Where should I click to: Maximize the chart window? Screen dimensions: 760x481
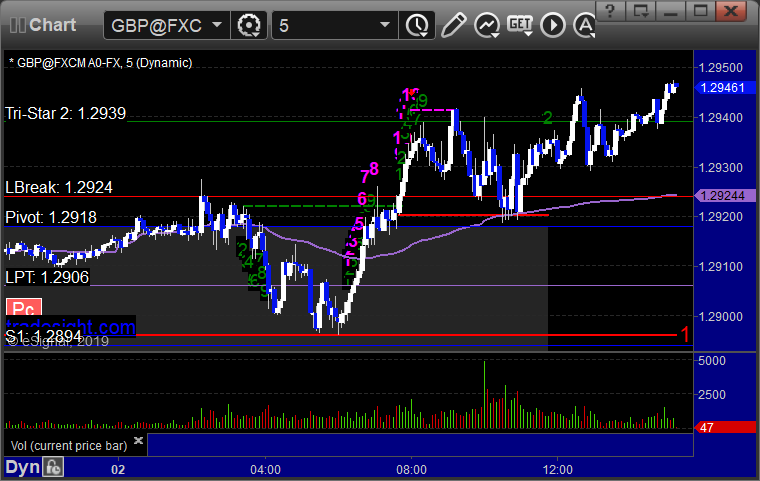coord(700,11)
